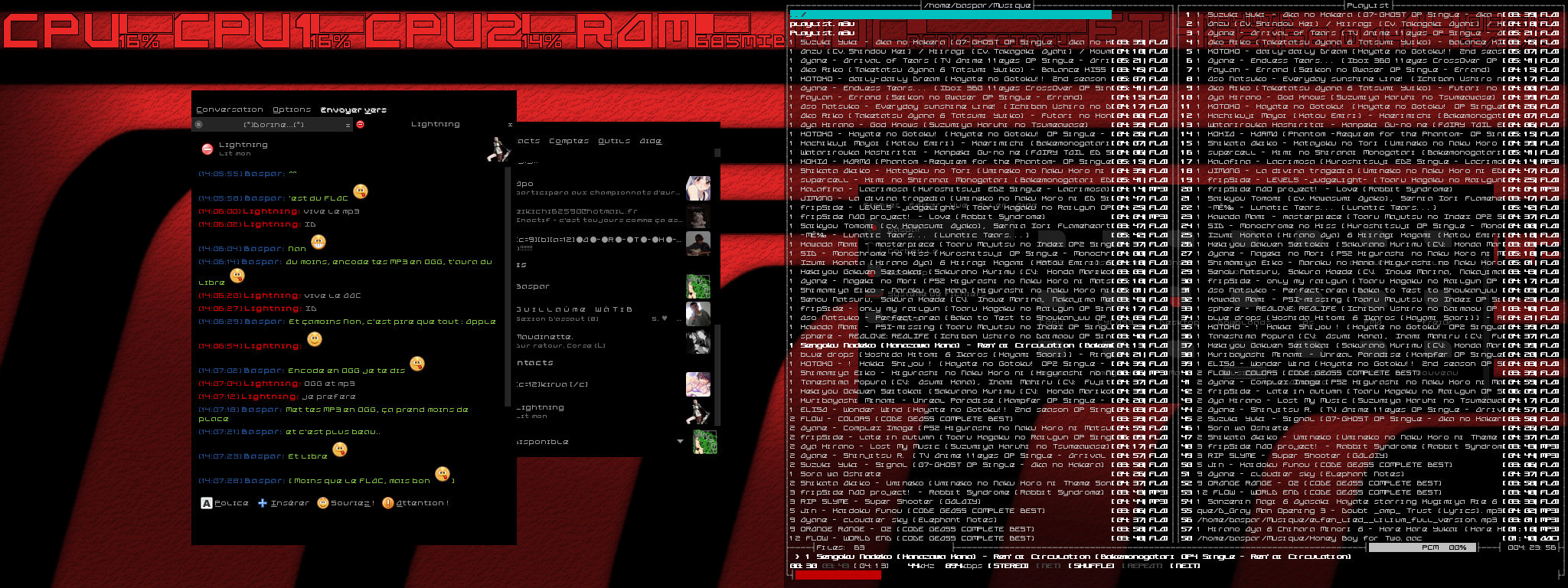Toggle [NEXT] in the music player
Screen dimensions: 1568x588
pyautogui.click(x=1187, y=566)
